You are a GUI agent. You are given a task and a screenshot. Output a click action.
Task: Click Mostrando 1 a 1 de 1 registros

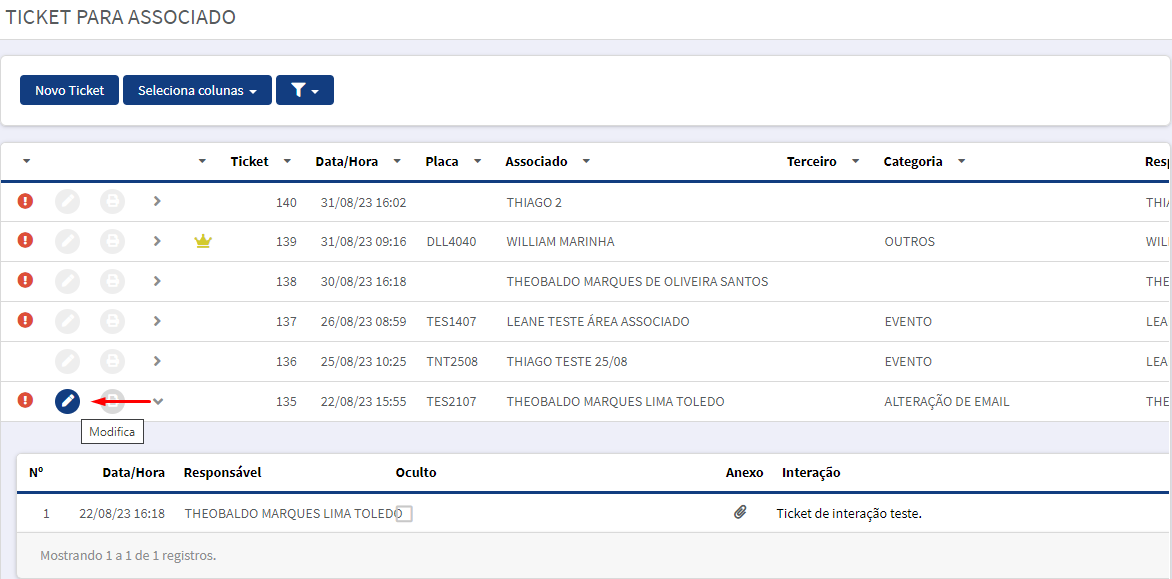(128, 556)
